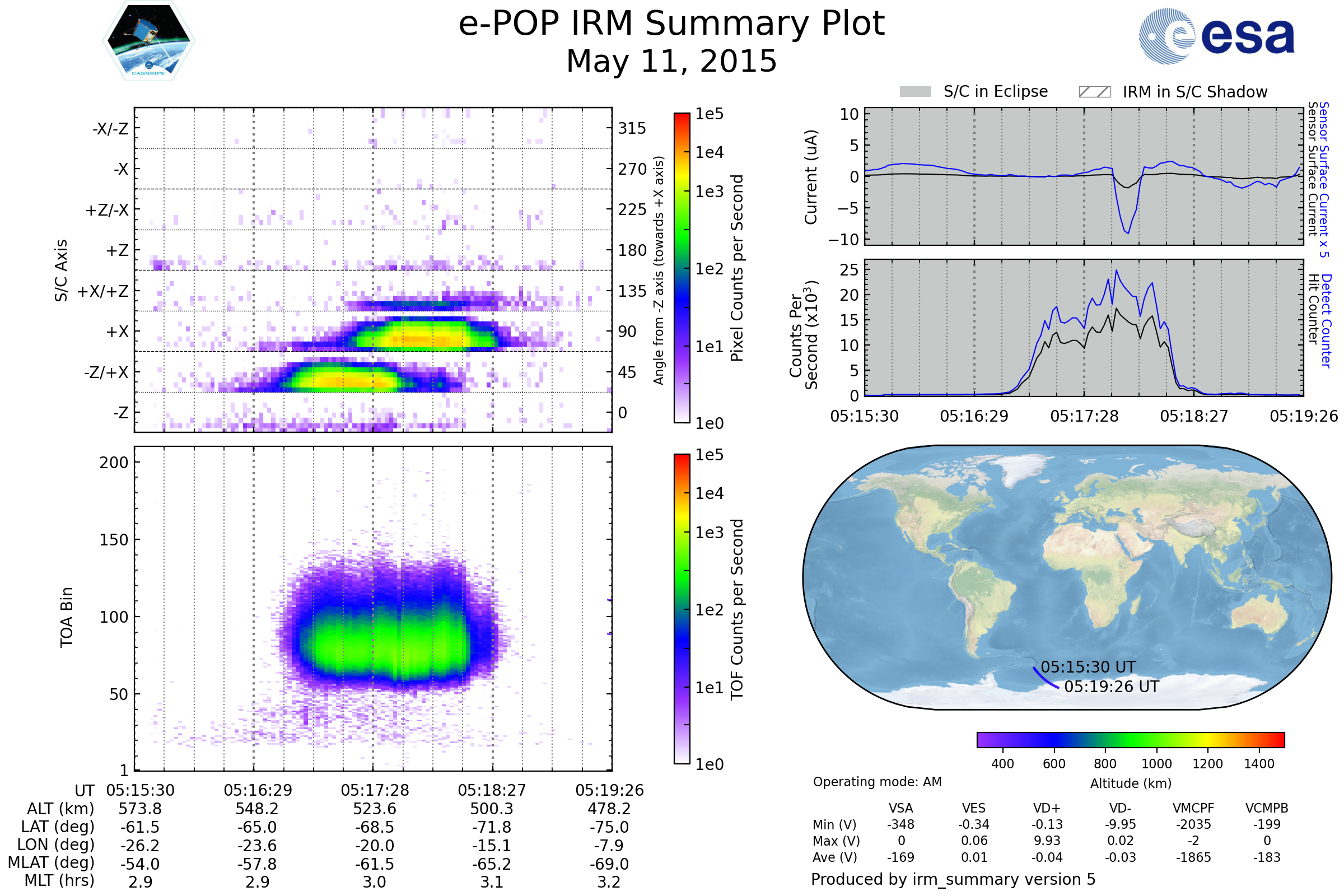Click the ESA logo
The image size is (1344, 896).
1216,35
